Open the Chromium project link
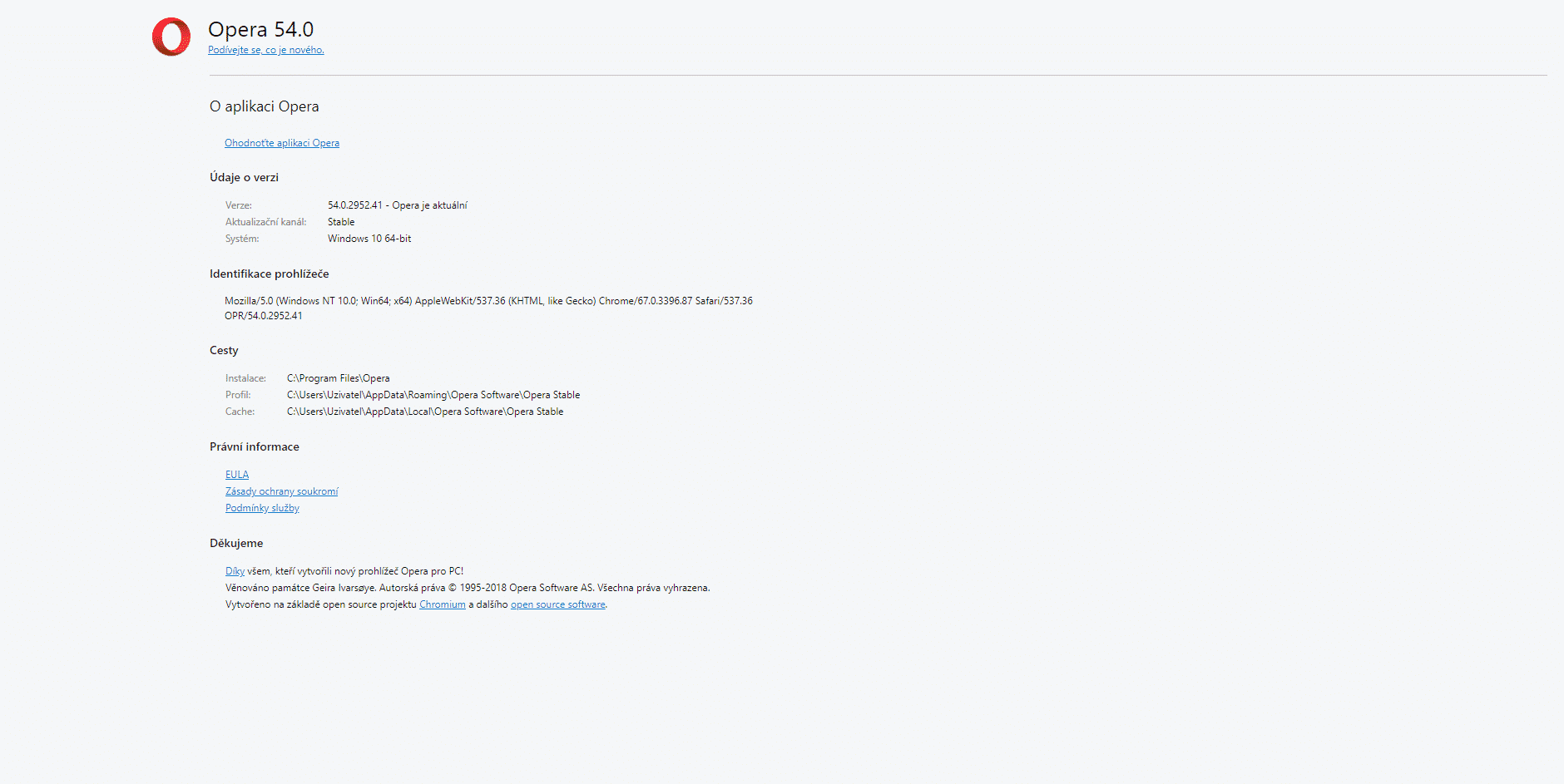 [x=442, y=604]
